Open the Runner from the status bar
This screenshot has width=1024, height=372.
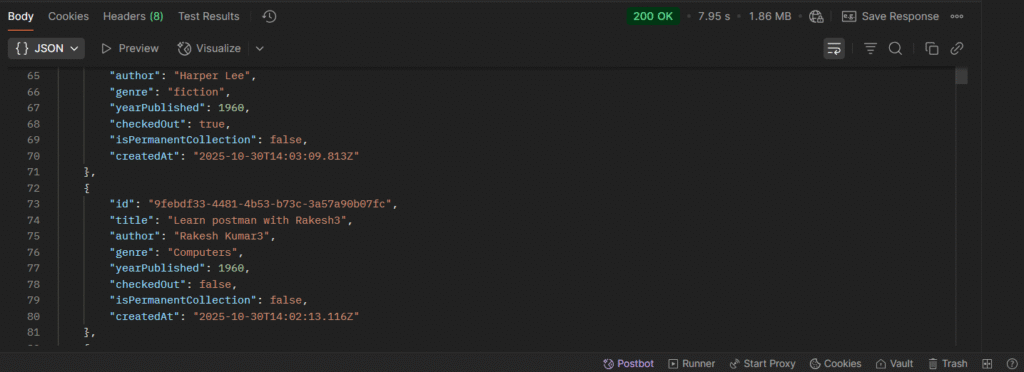point(692,364)
